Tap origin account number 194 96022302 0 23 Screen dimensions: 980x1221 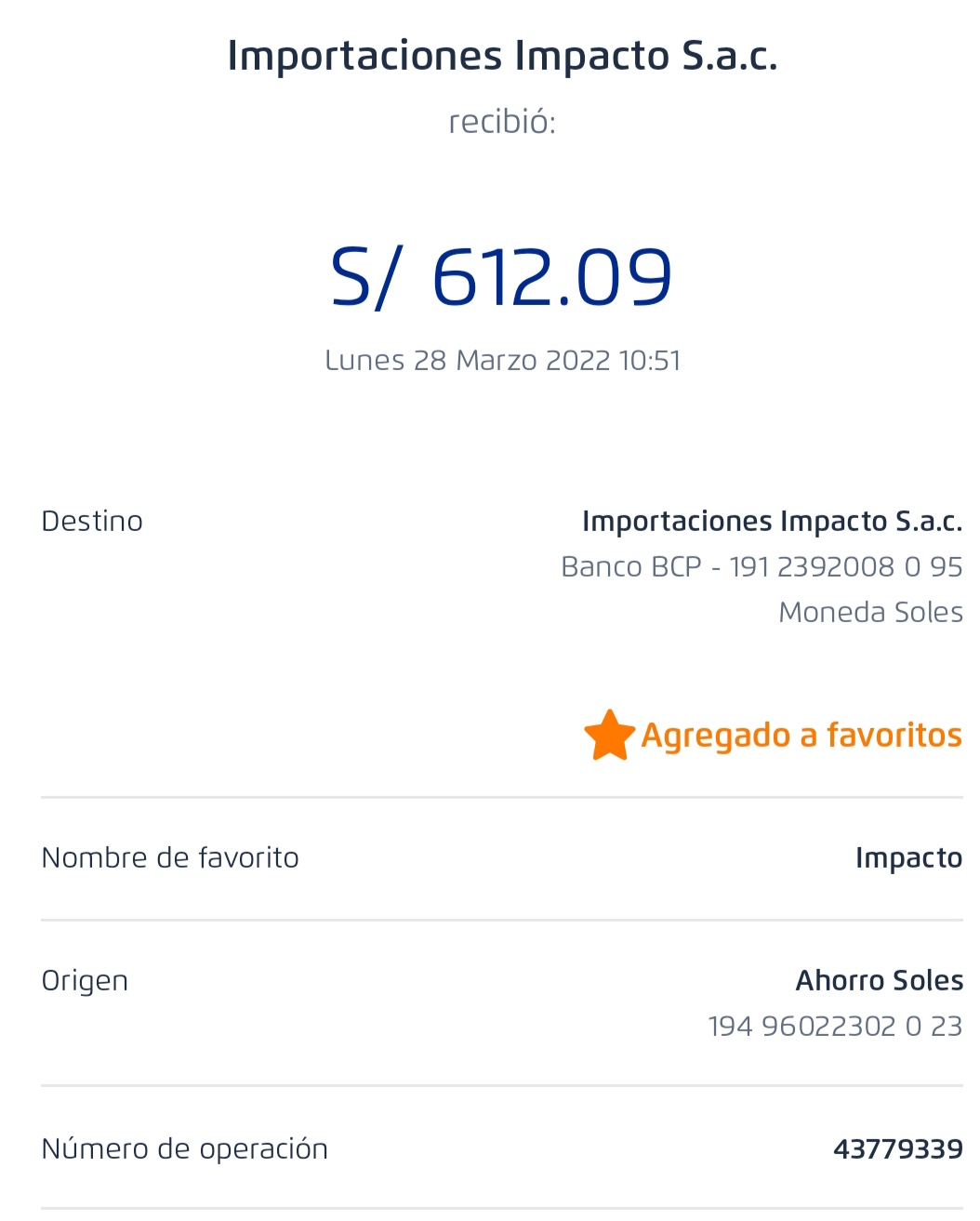(835, 1026)
